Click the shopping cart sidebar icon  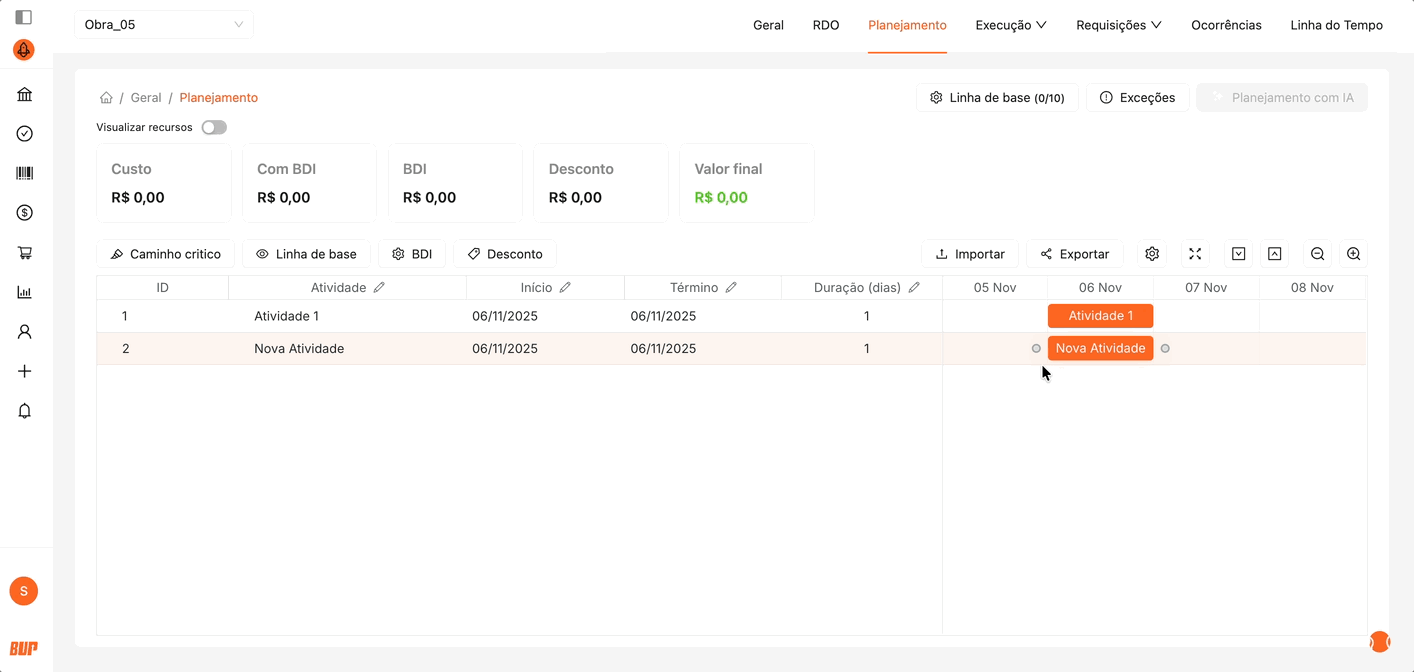point(25,253)
